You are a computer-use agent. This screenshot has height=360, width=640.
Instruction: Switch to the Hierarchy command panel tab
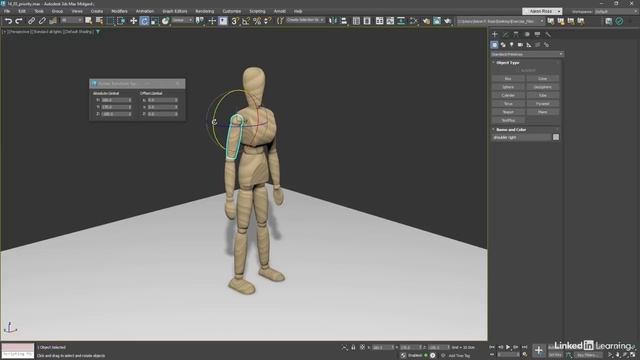[x=516, y=34]
